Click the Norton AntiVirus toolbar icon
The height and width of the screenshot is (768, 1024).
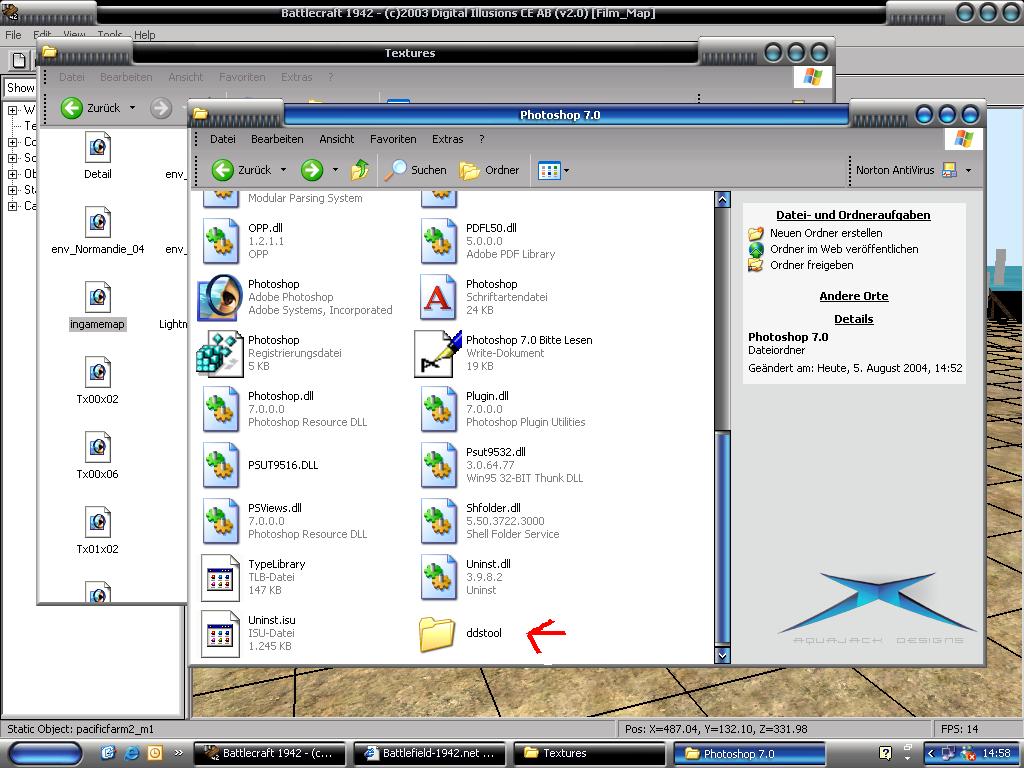tap(950, 170)
